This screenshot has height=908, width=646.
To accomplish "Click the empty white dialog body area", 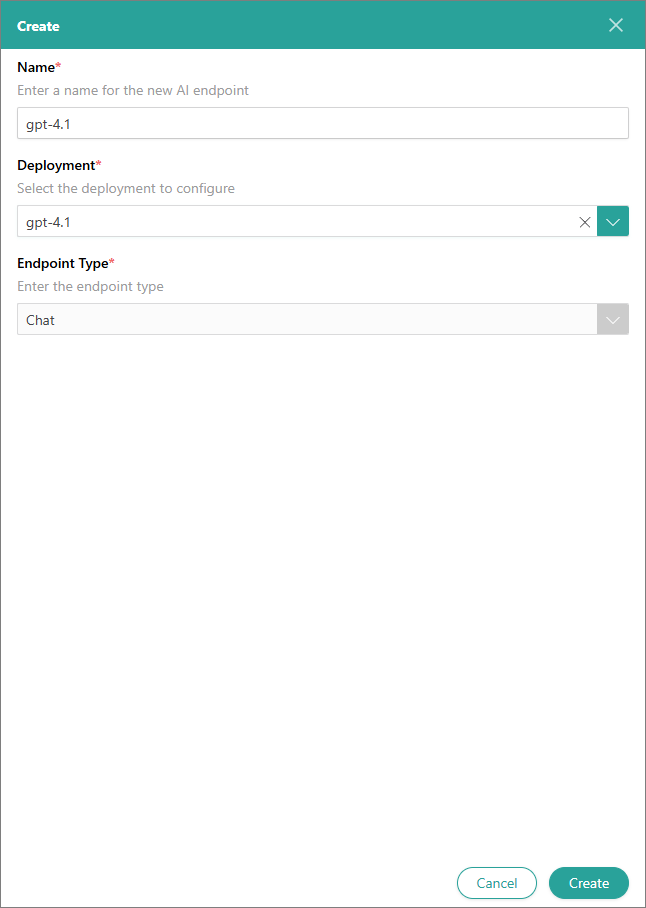I will click(322, 600).
